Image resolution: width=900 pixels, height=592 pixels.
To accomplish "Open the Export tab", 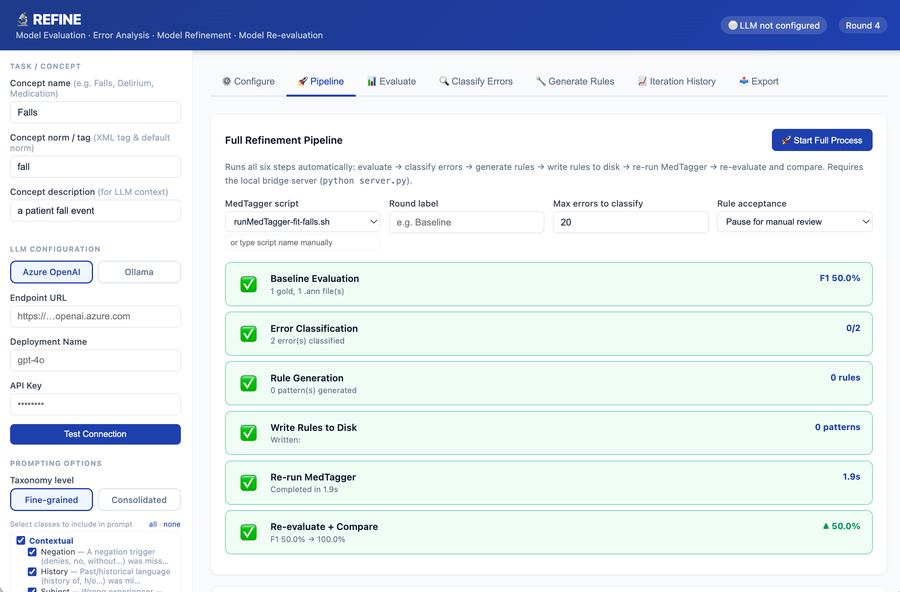I will click(759, 82).
